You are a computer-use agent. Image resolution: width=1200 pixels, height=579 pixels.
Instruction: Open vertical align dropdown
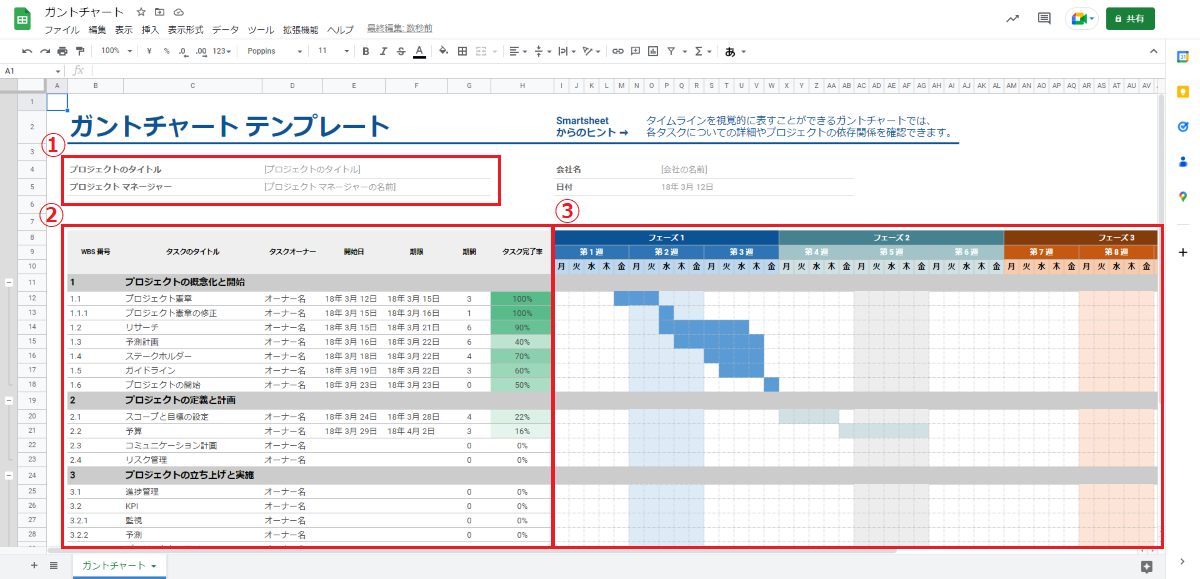[x=542, y=50]
